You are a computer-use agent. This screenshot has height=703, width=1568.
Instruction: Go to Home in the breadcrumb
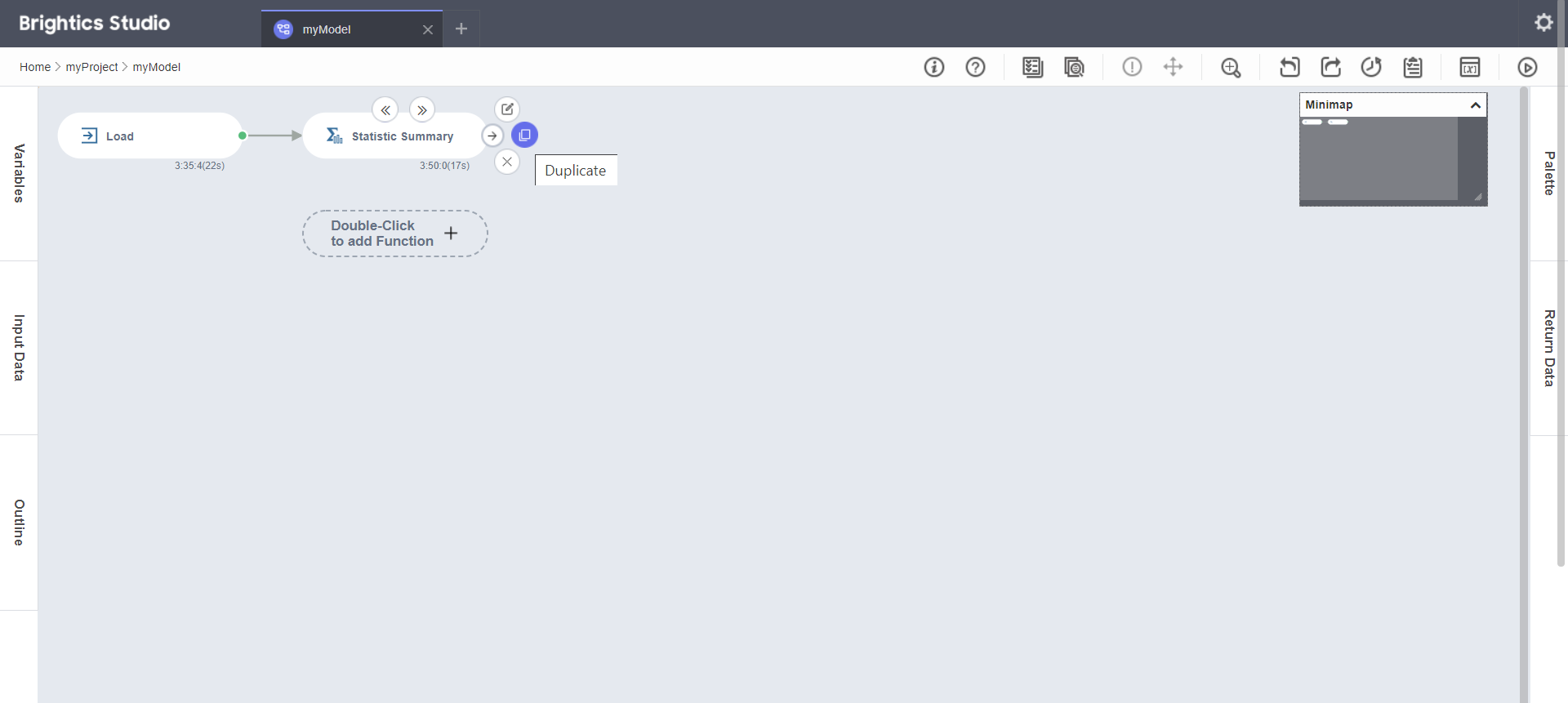pos(35,67)
